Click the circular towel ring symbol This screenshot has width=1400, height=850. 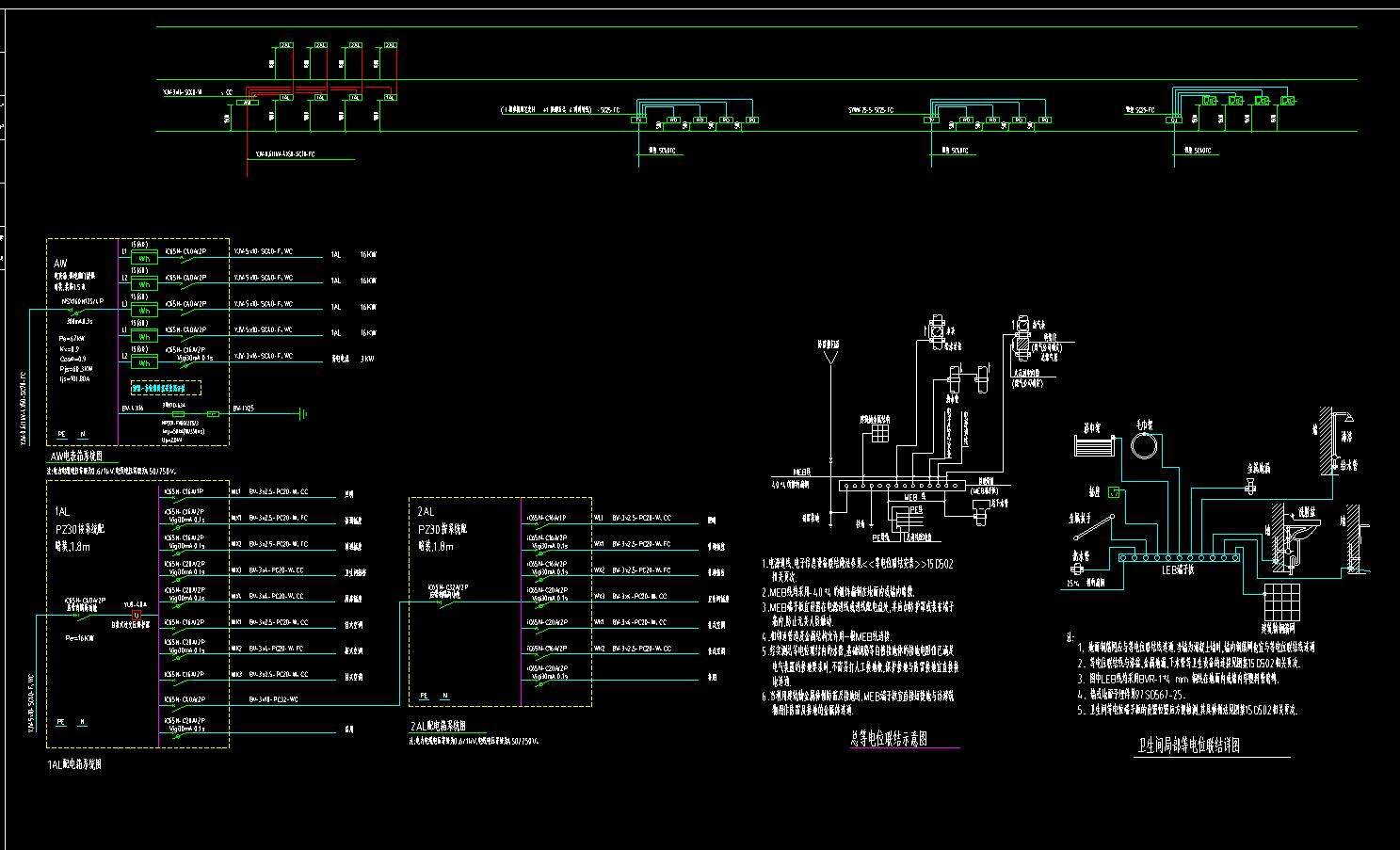coord(1144,443)
